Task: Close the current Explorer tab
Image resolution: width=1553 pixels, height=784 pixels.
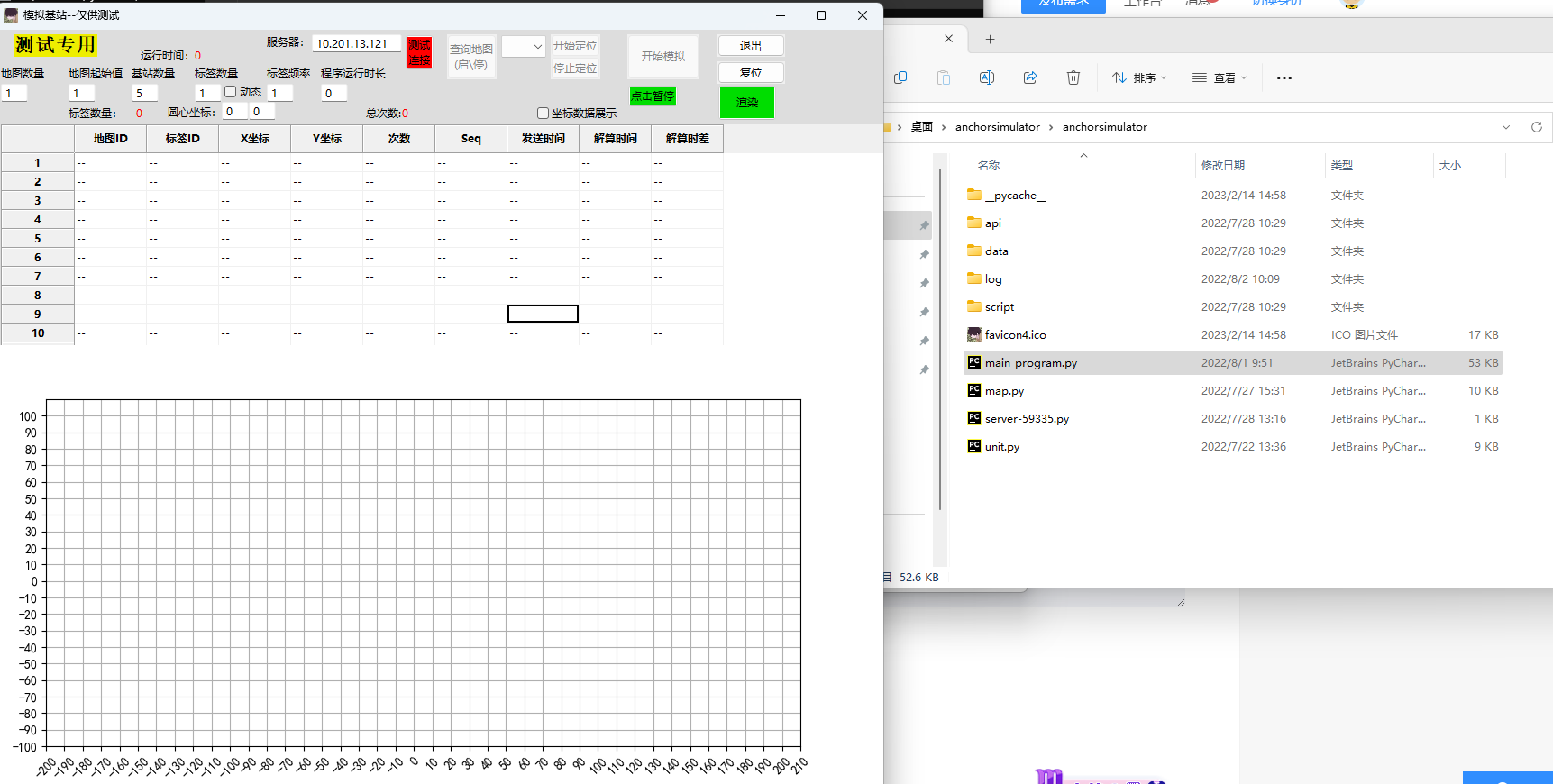Action: pos(948,39)
